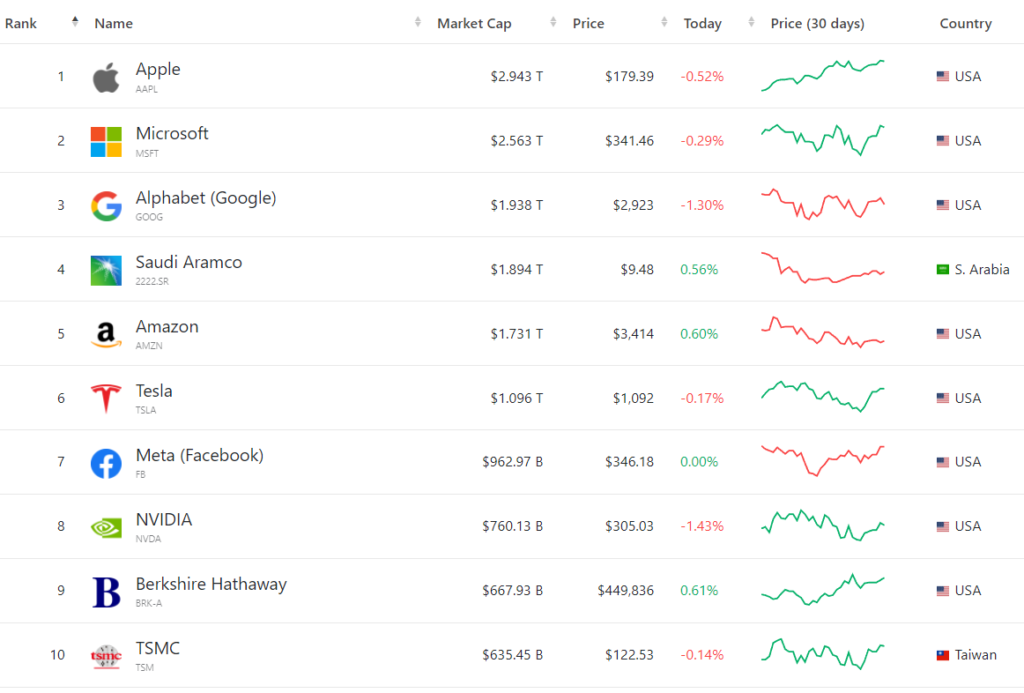Open the Meta (Facebook) company link
The width and height of the screenshot is (1024, 693).
coord(200,455)
